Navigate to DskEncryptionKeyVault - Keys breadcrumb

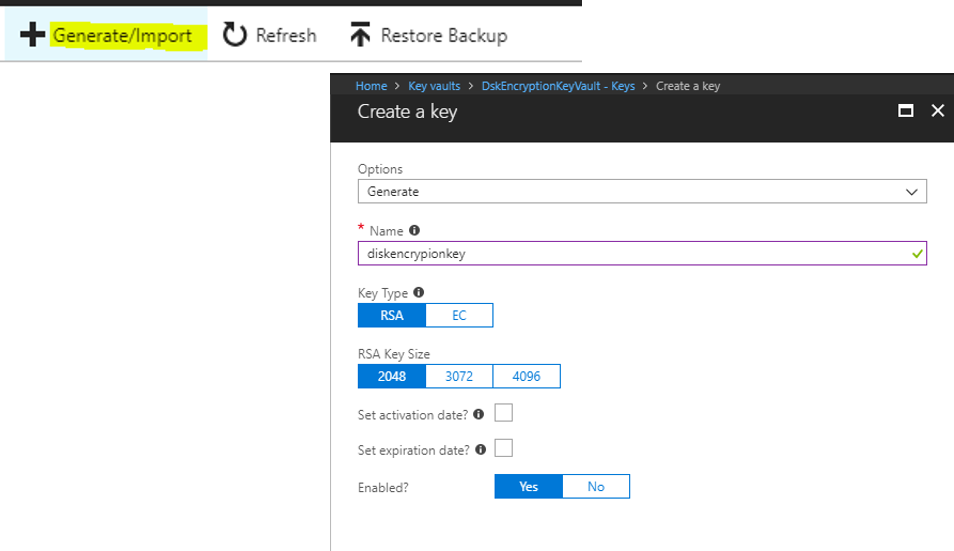[x=558, y=86]
